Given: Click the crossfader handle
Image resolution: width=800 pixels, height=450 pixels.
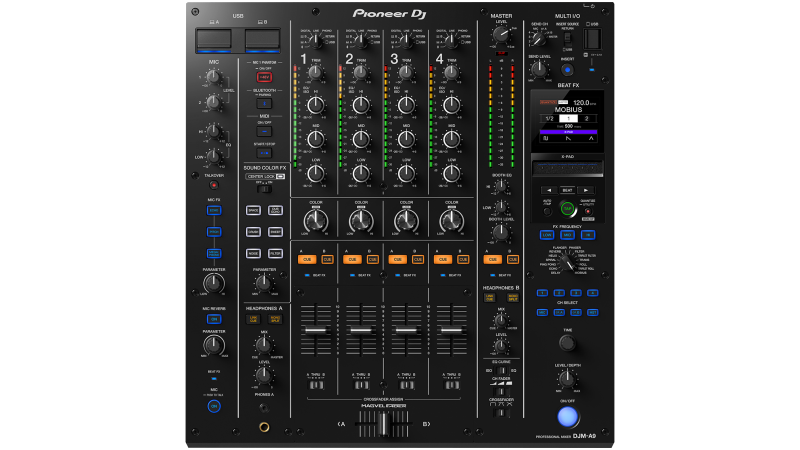Looking at the screenshot, I should coord(383,424).
